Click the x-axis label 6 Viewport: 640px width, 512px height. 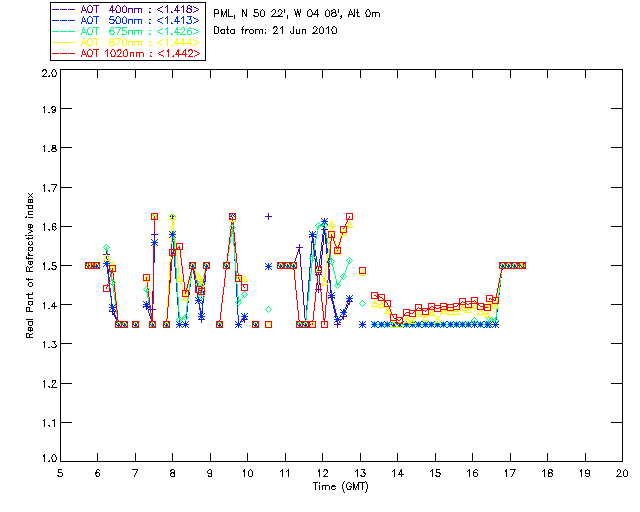pyautogui.click(x=98, y=473)
